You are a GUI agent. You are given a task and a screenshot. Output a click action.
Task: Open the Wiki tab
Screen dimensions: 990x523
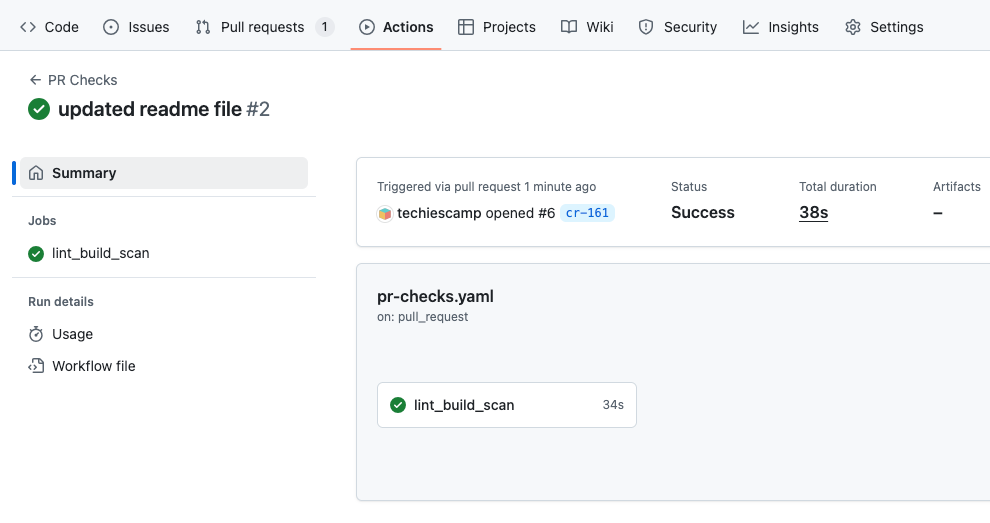tap(588, 27)
